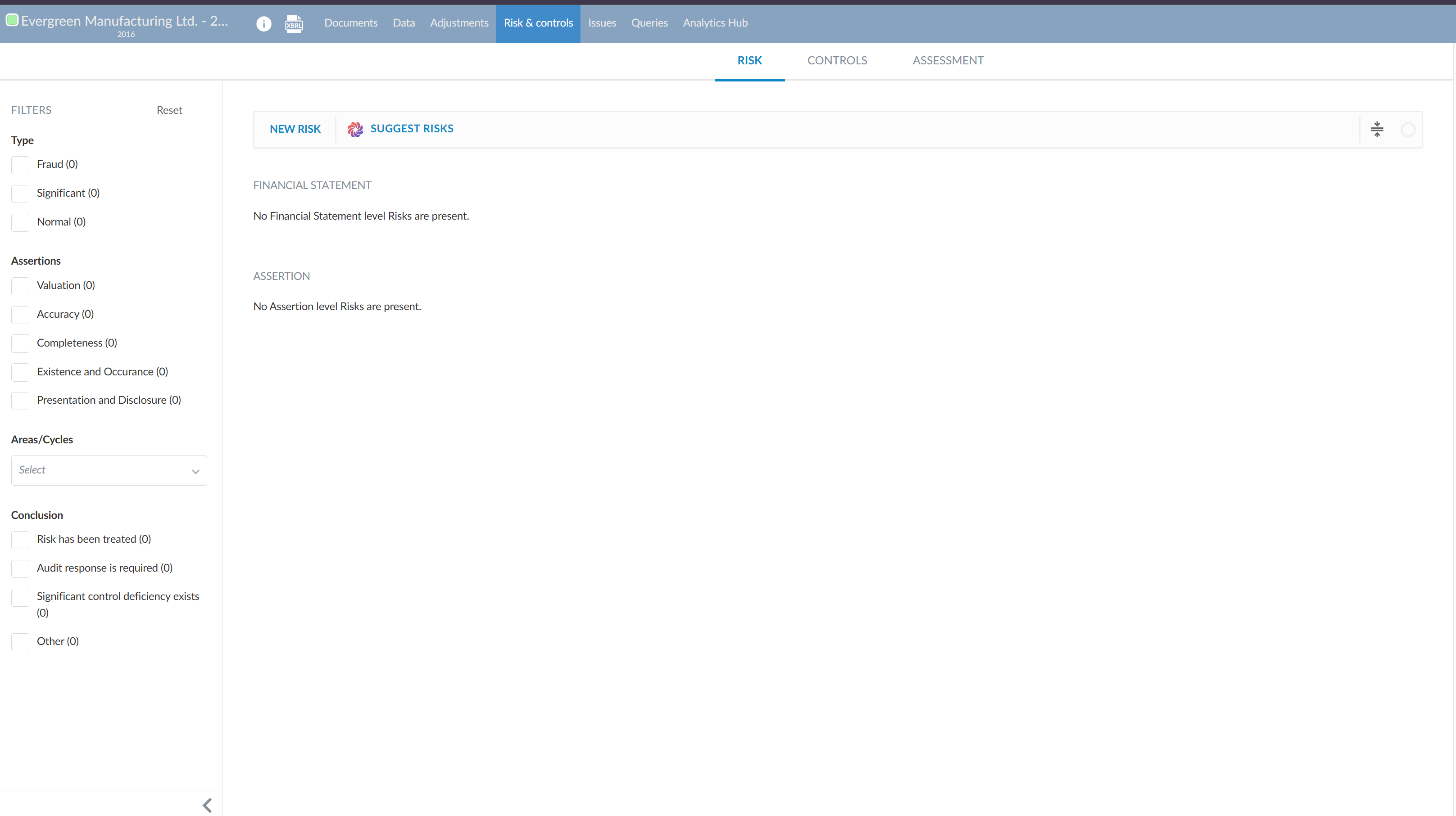Tick the Normal type filter
This screenshot has width=1456, height=816.
[x=20, y=222]
